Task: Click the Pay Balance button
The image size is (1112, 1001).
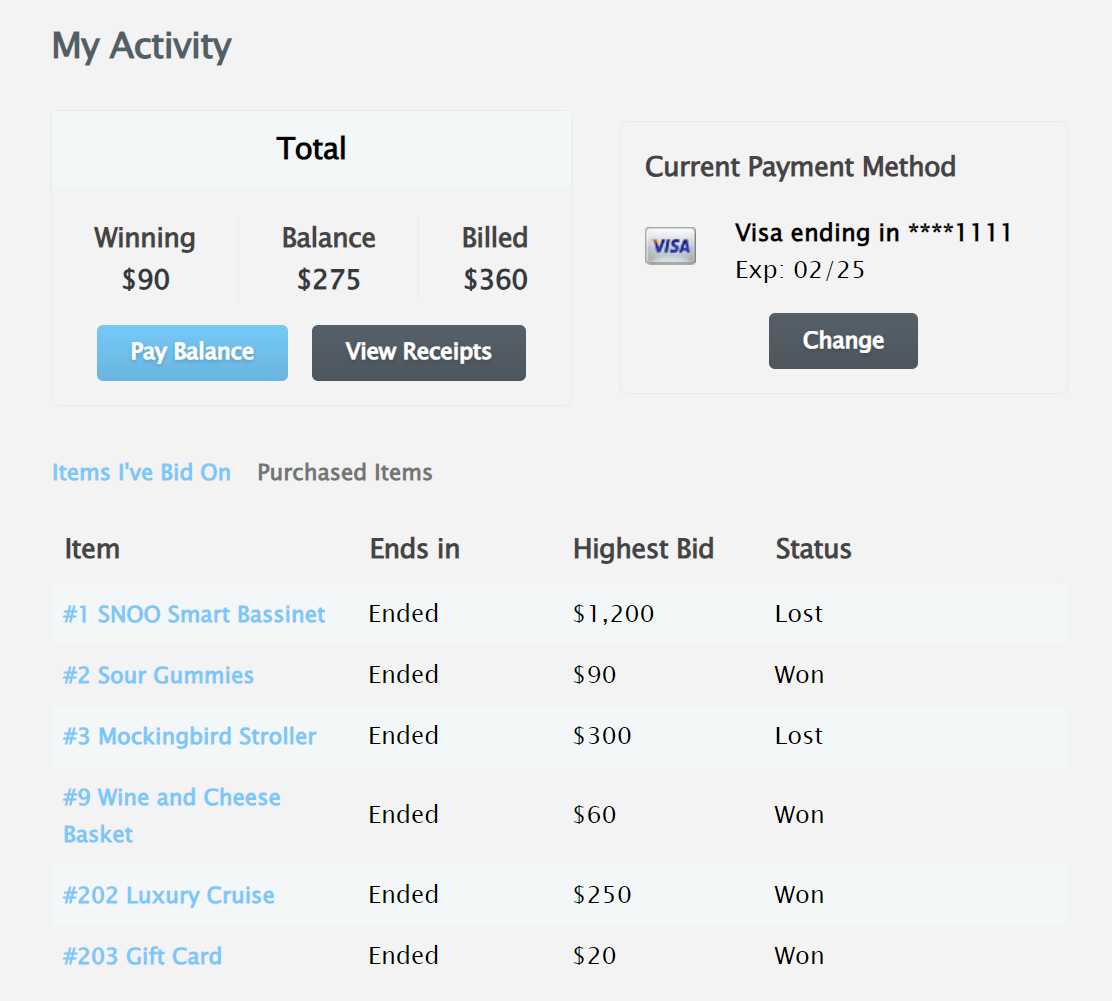Action: click(x=192, y=353)
